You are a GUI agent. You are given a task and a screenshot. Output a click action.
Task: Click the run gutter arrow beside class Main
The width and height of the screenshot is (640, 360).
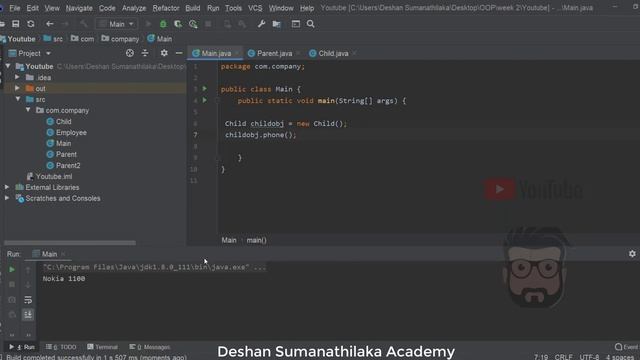[205, 89]
